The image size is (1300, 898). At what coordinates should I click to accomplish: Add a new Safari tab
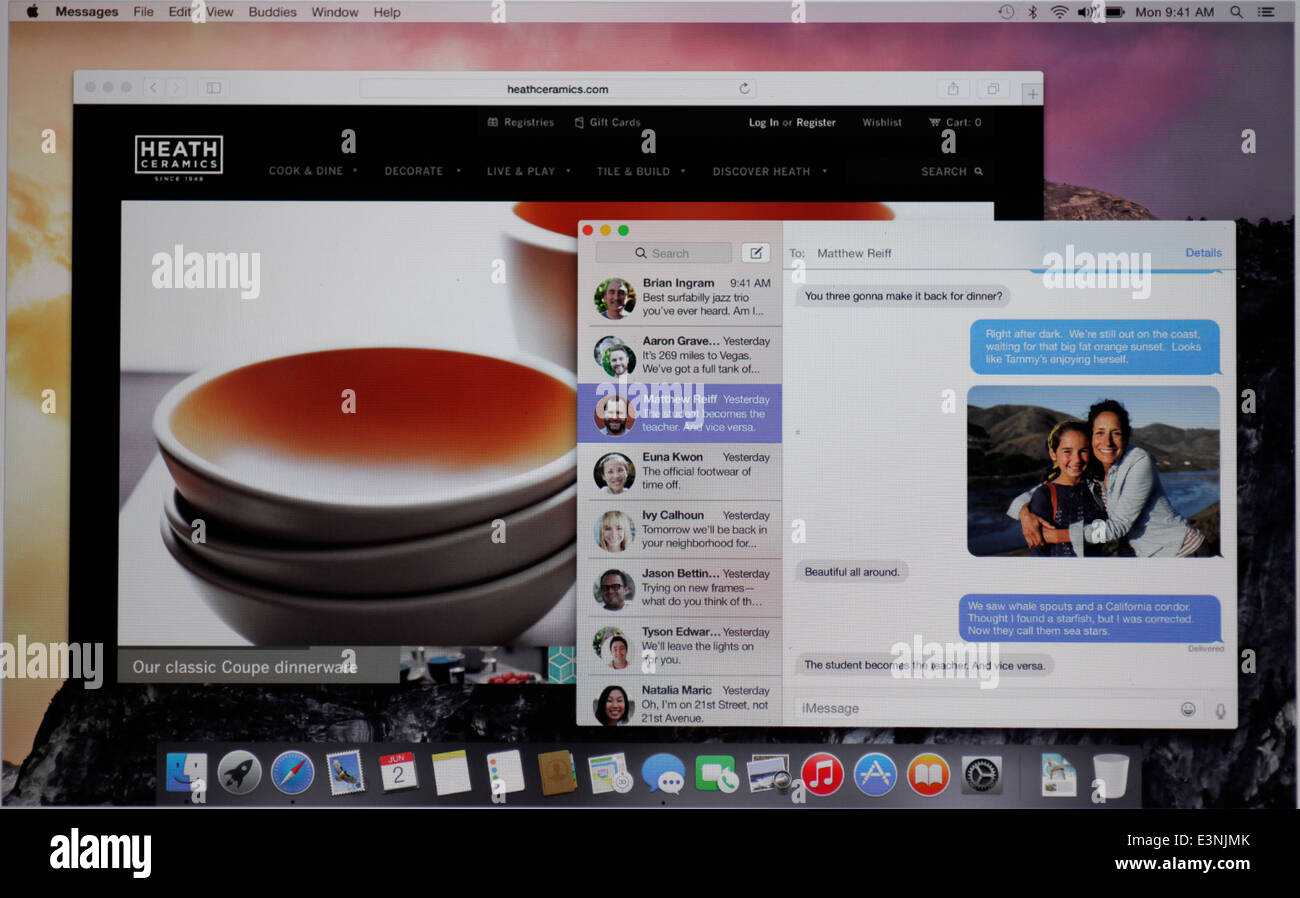click(1031, 94)
